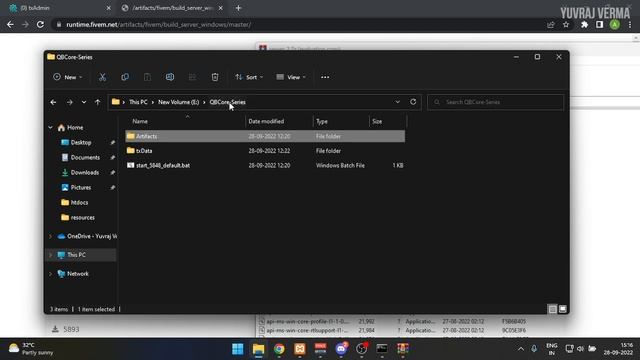This screenshot has height=360, width=640.
Task: Select Documents in the navigation pane
Action: point(85,158)
